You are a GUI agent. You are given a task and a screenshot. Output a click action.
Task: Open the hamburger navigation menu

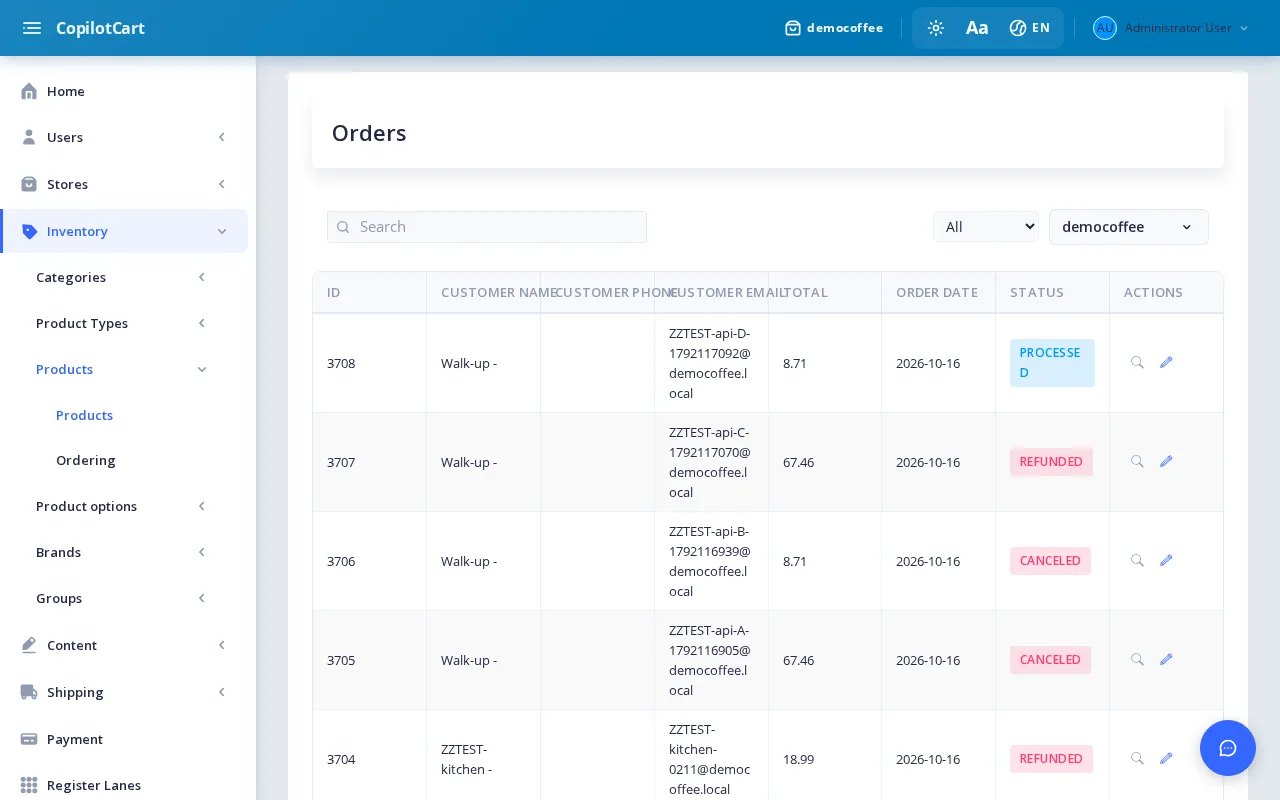(32, 28)
